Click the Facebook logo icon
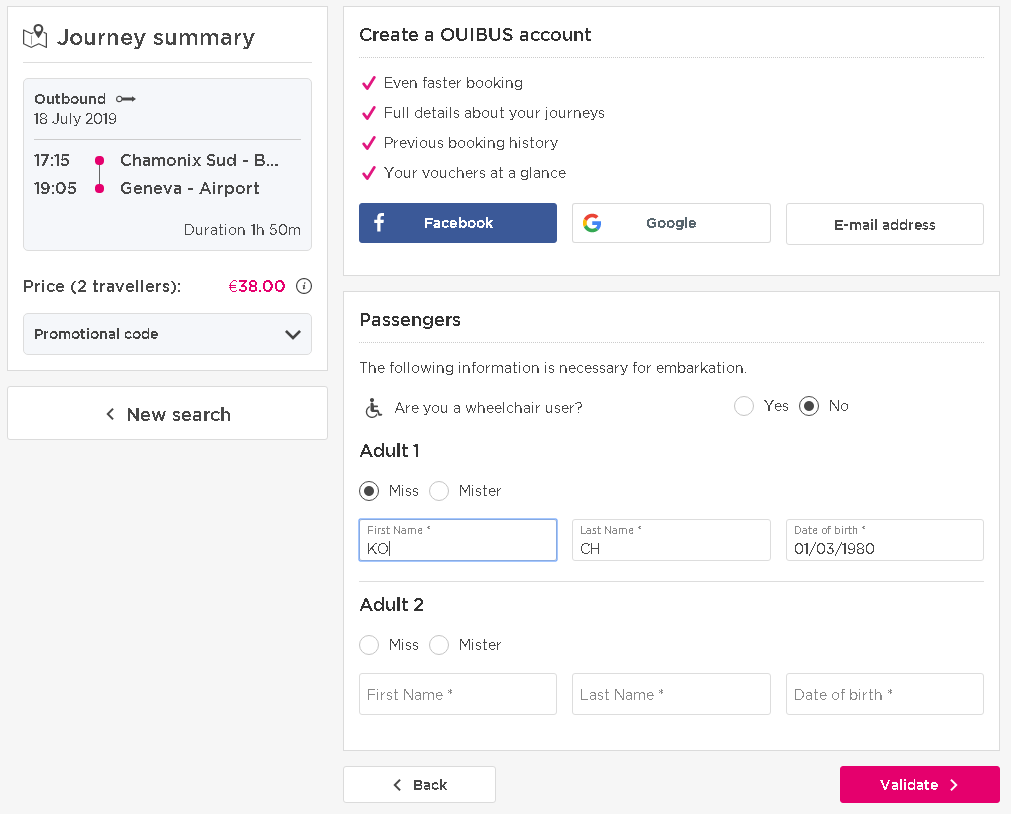Screen dimensions: 1011x814 379,223
